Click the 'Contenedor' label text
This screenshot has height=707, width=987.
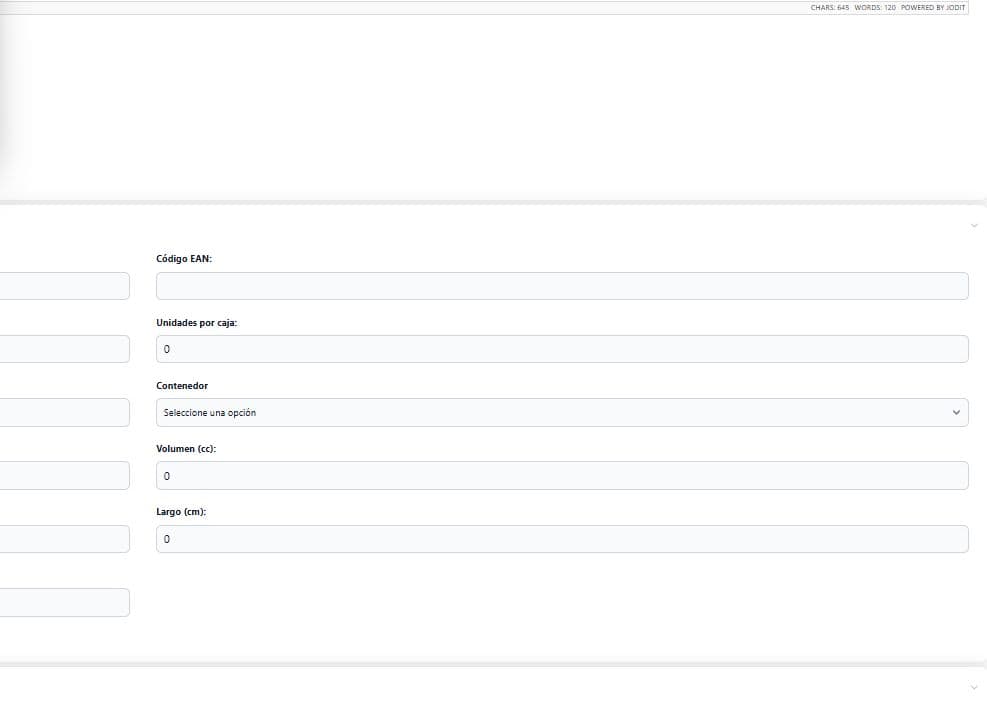coord(182,386)
